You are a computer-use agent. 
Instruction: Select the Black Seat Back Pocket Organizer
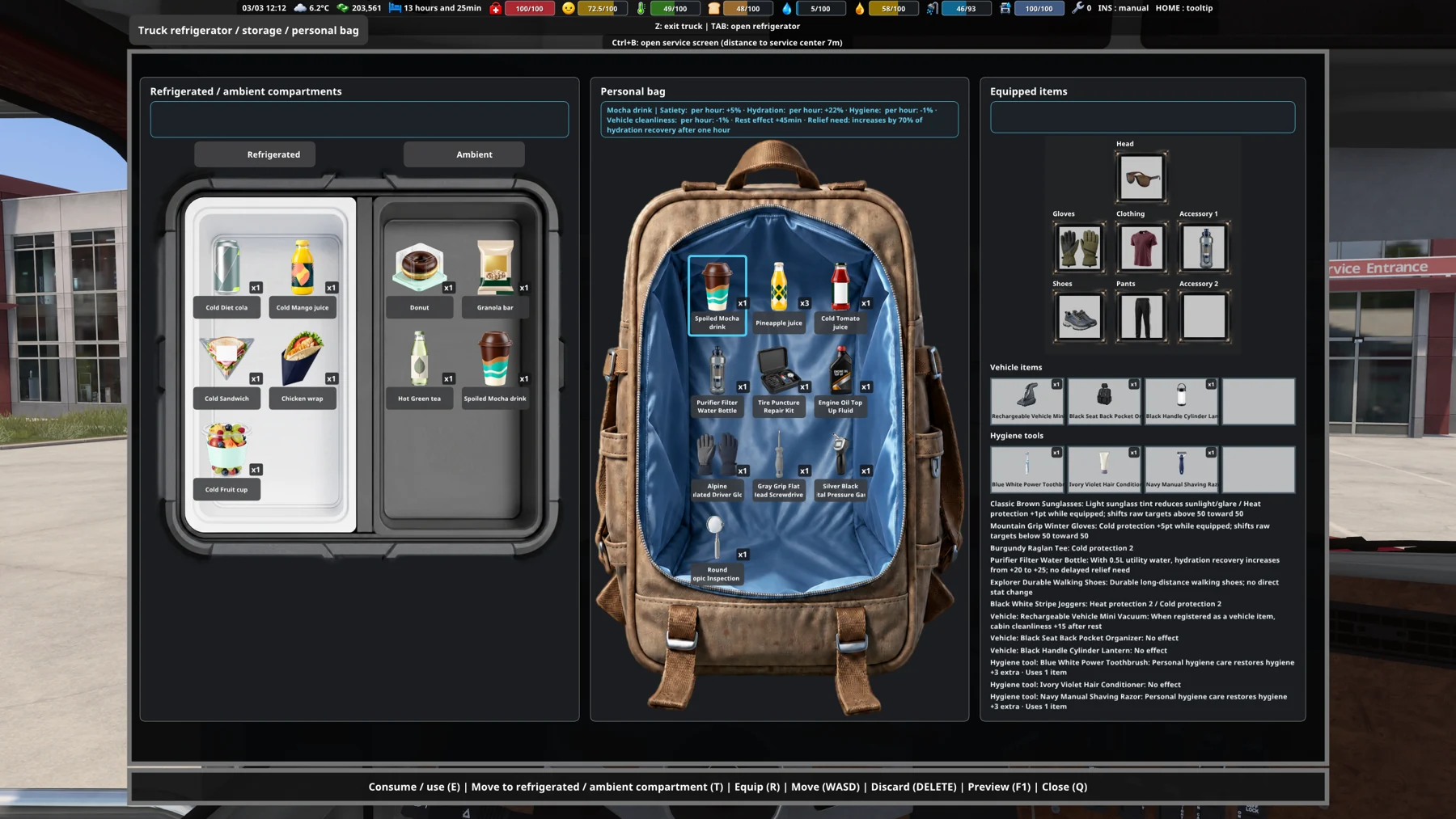1104,401
